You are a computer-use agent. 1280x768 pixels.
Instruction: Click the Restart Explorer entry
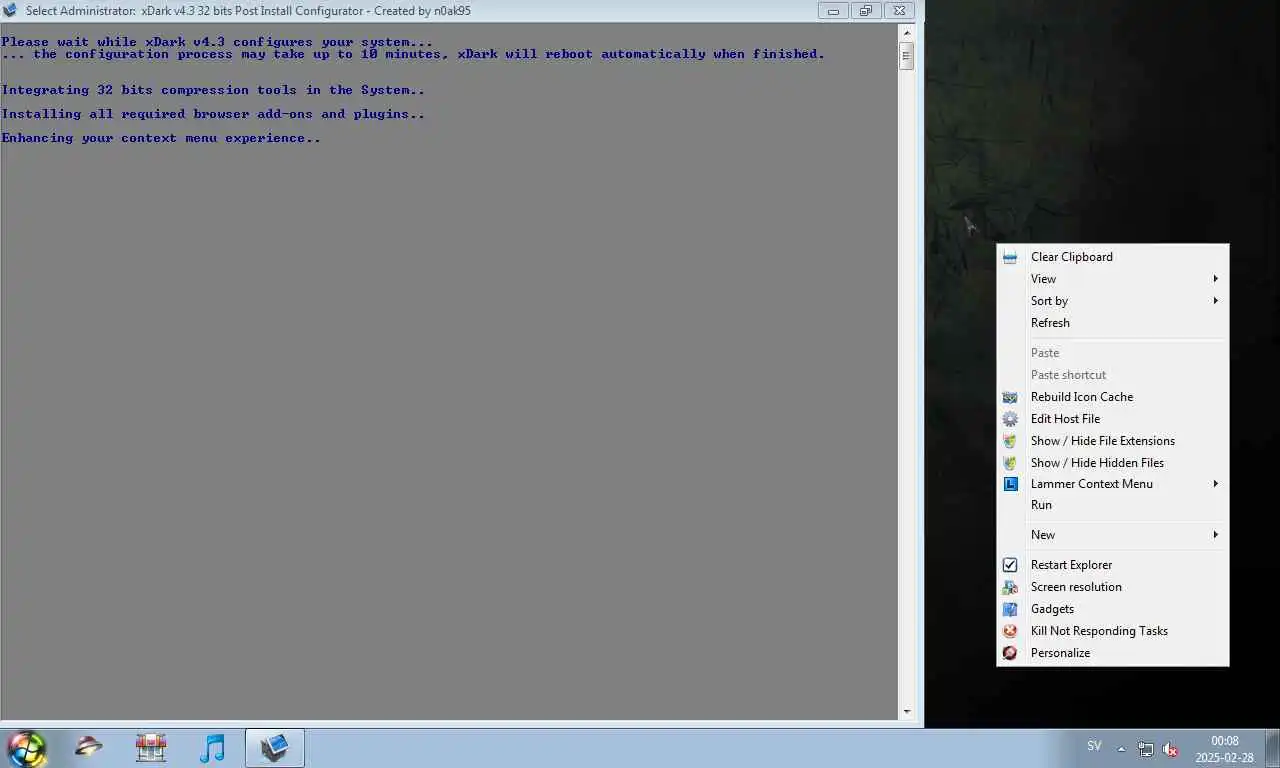[x=1113, y=565]
